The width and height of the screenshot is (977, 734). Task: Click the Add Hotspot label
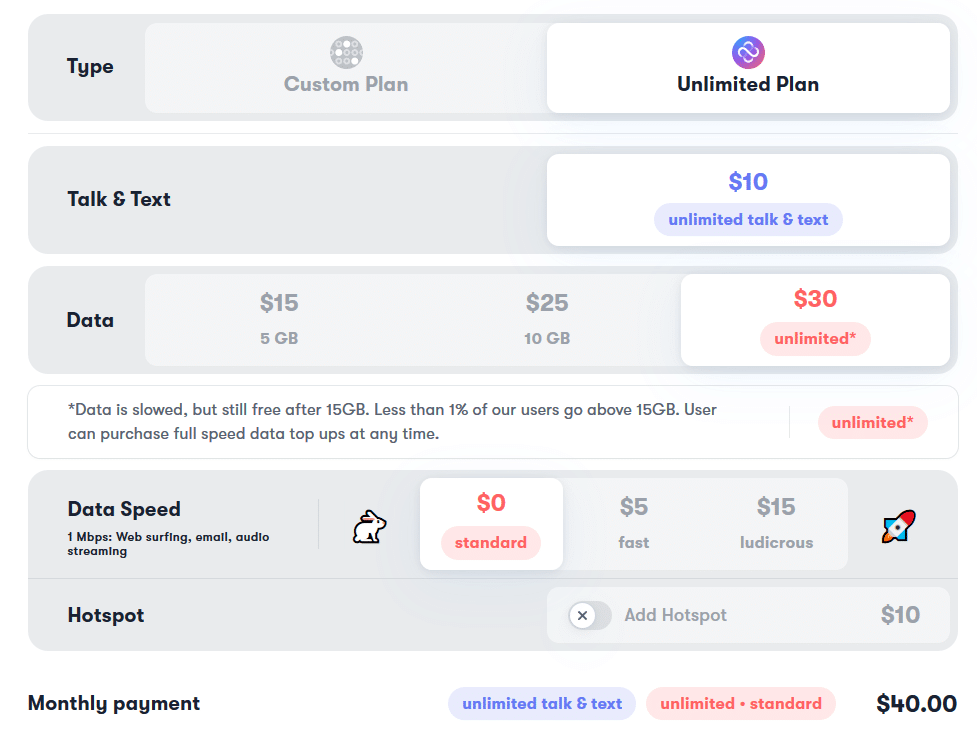click(x=675, y=615)
